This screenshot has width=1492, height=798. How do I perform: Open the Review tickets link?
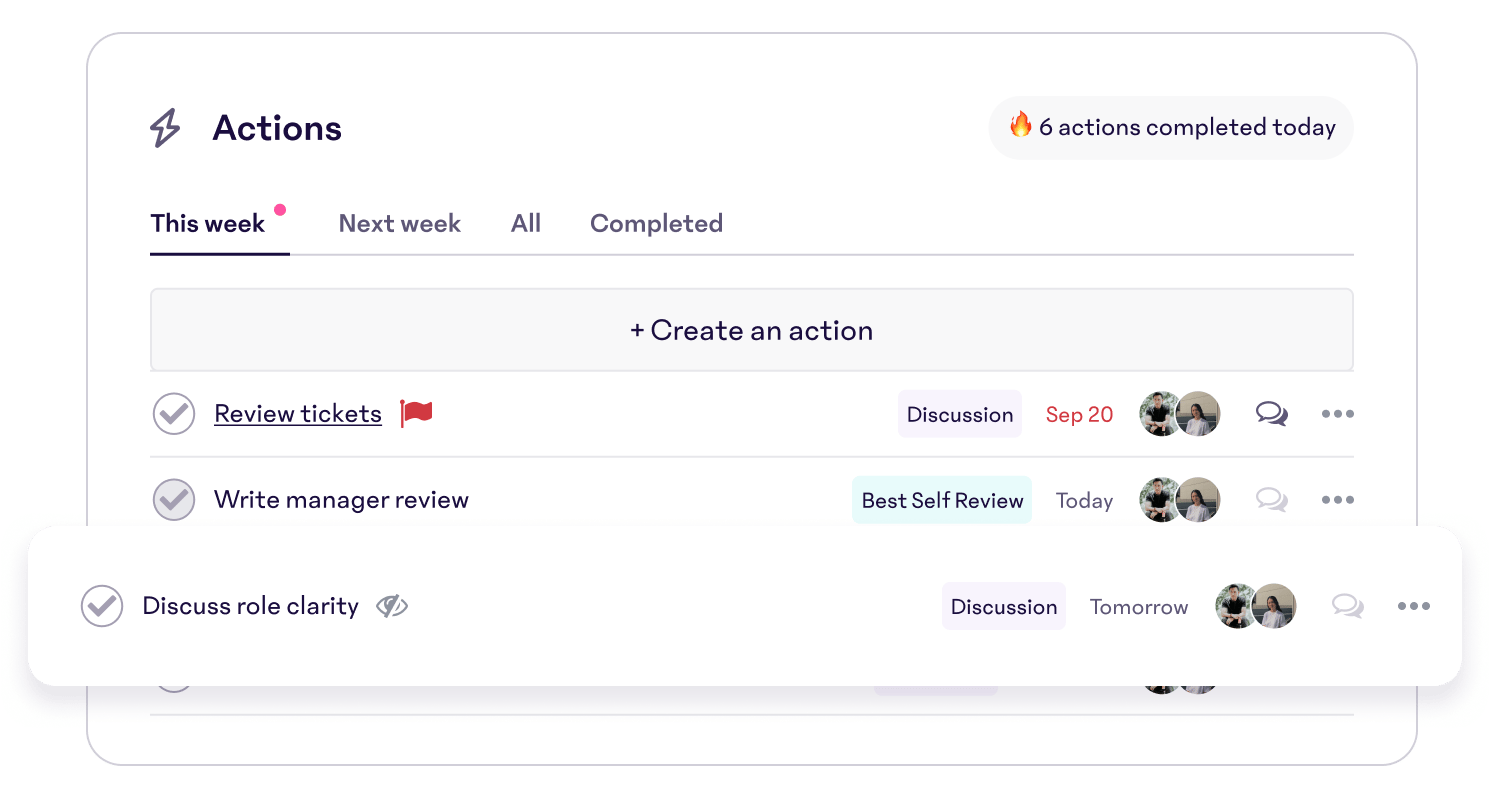(298, 414)
